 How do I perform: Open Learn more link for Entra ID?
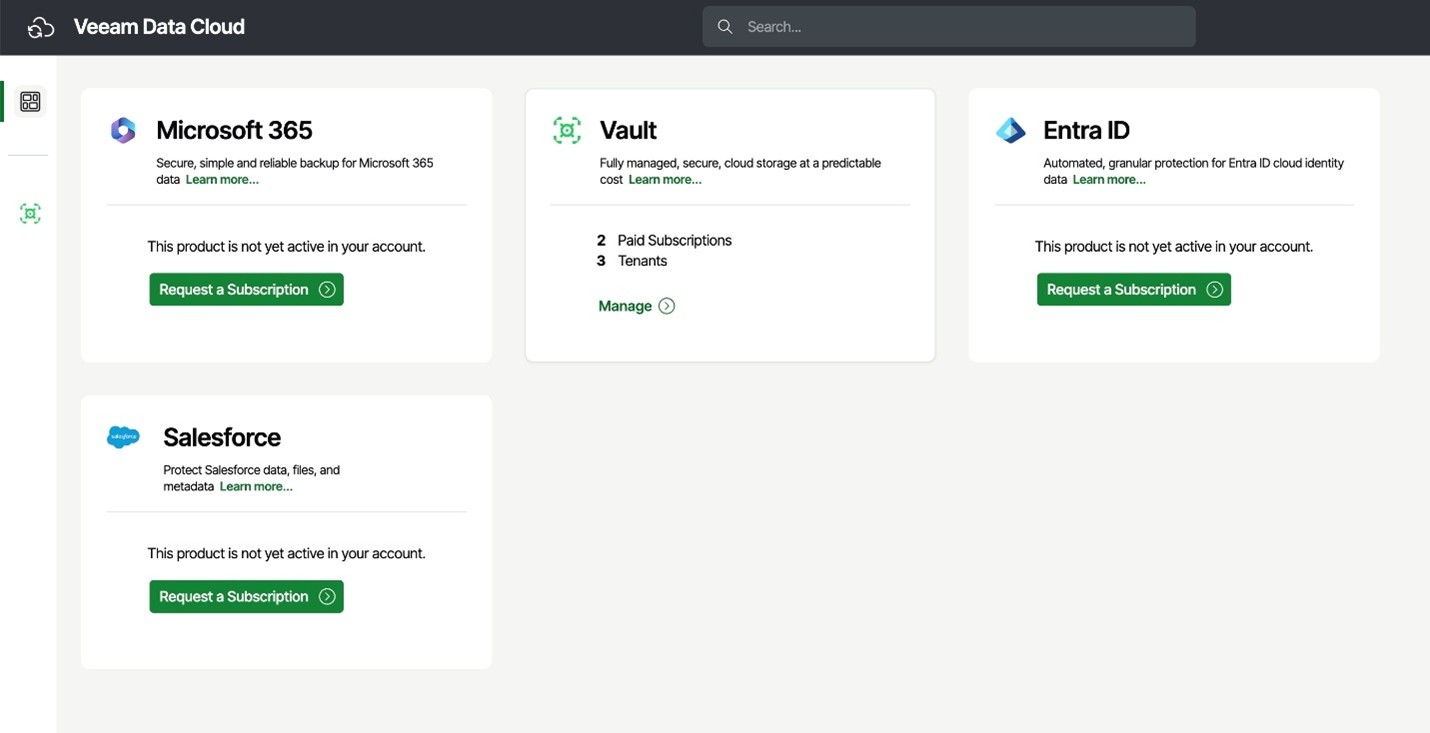[x=1109, y=180]
